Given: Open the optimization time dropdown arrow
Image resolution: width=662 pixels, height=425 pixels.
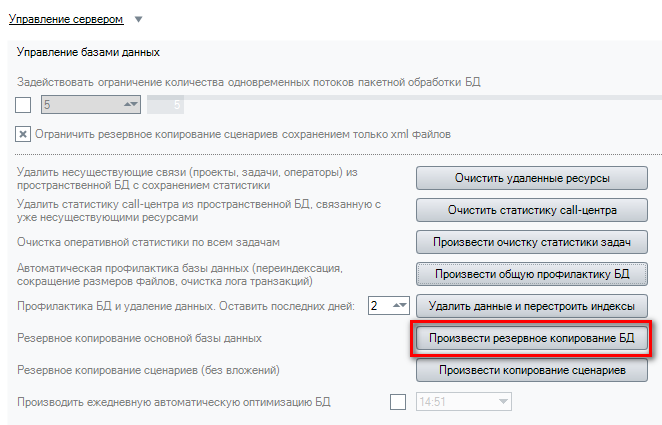Looking at the screenshot, I should click(x=502, y=402).
